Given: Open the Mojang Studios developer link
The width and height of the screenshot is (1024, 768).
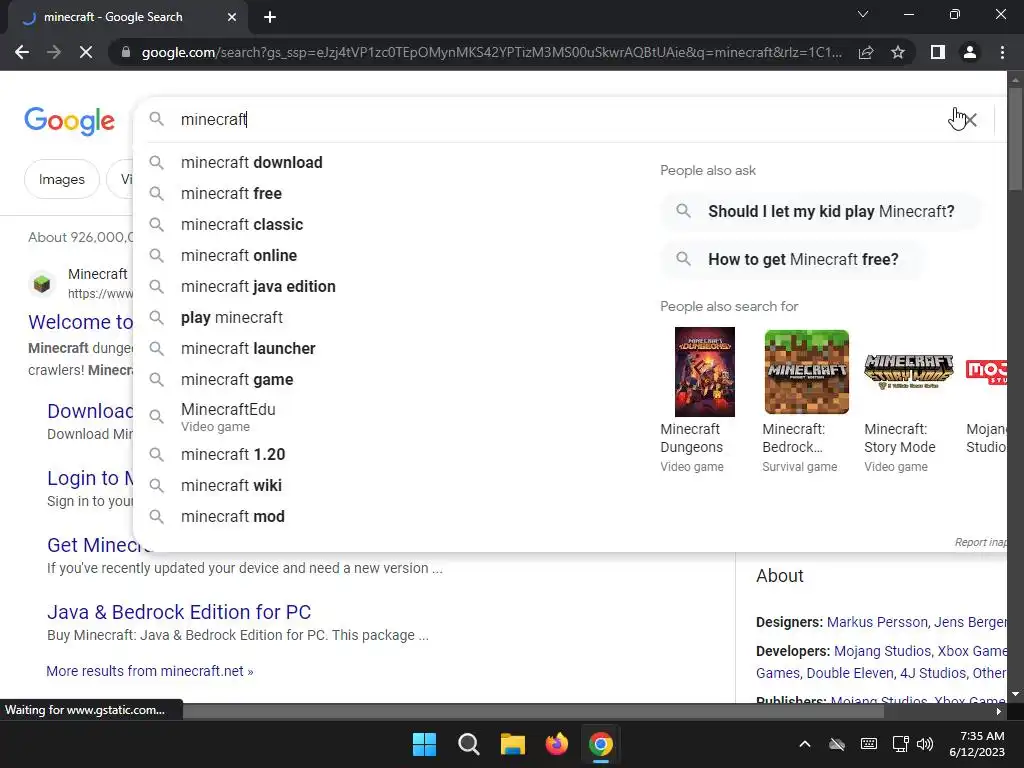Looking at the screenshot, I should click(882, 652).
